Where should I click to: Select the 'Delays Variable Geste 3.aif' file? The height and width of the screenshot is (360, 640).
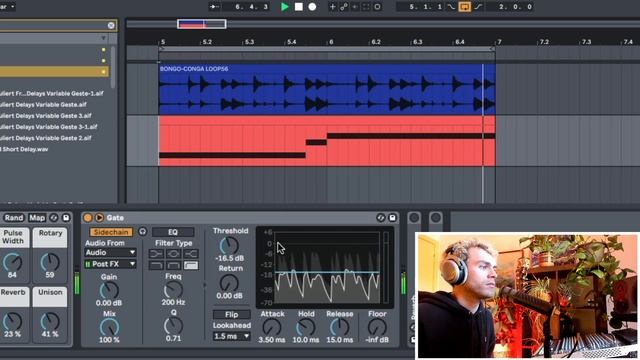click(45, 116)
